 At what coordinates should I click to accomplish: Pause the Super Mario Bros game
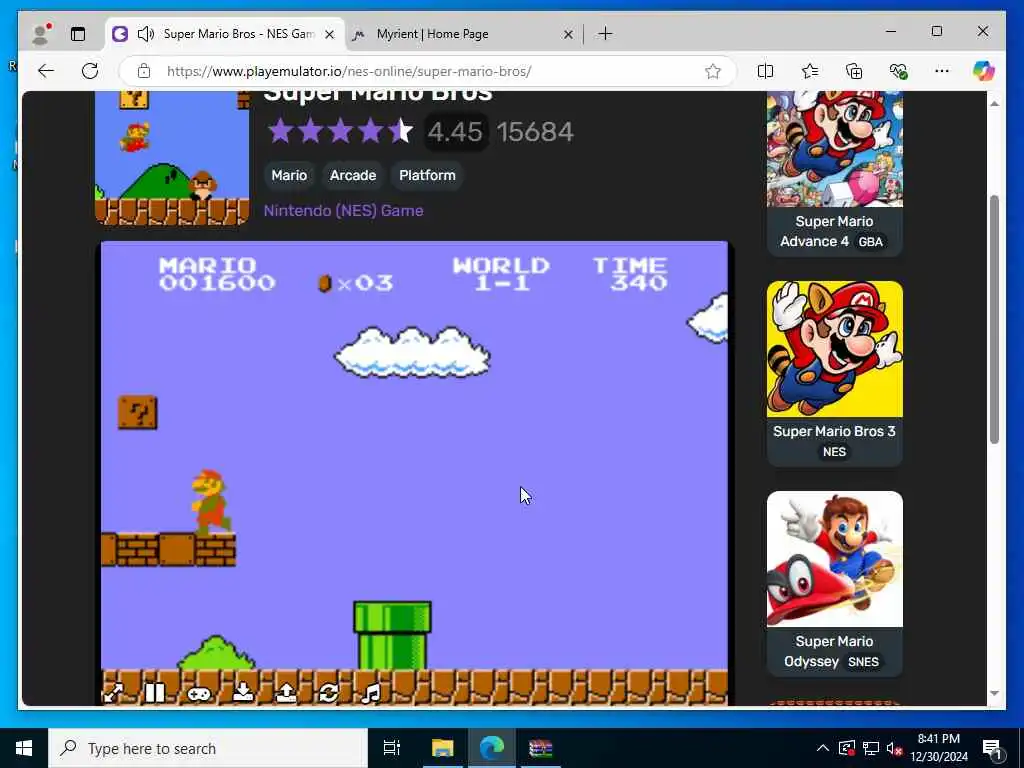click(x=155, y=692)
